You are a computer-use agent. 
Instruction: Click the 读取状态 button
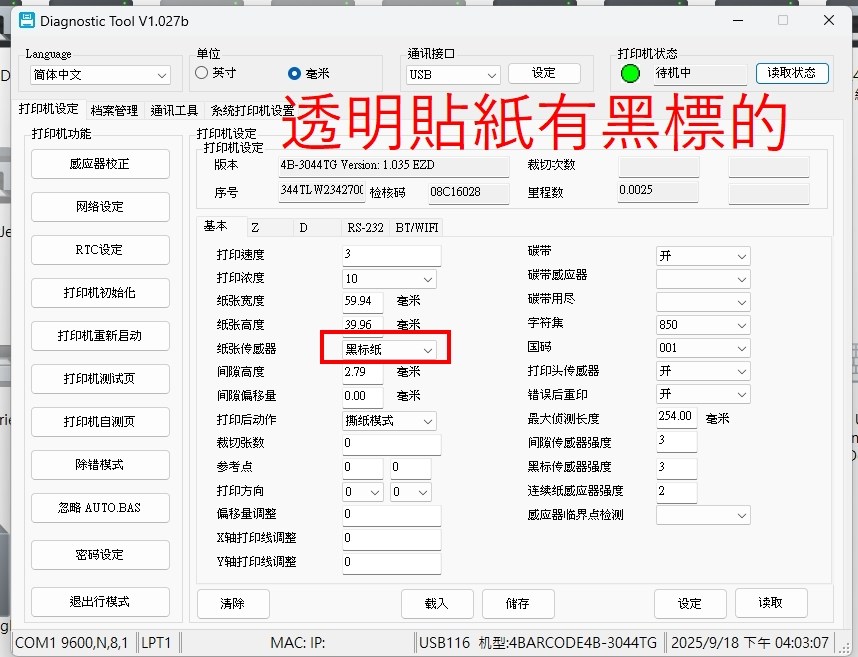pyautogui.click(x=791, y=73)
